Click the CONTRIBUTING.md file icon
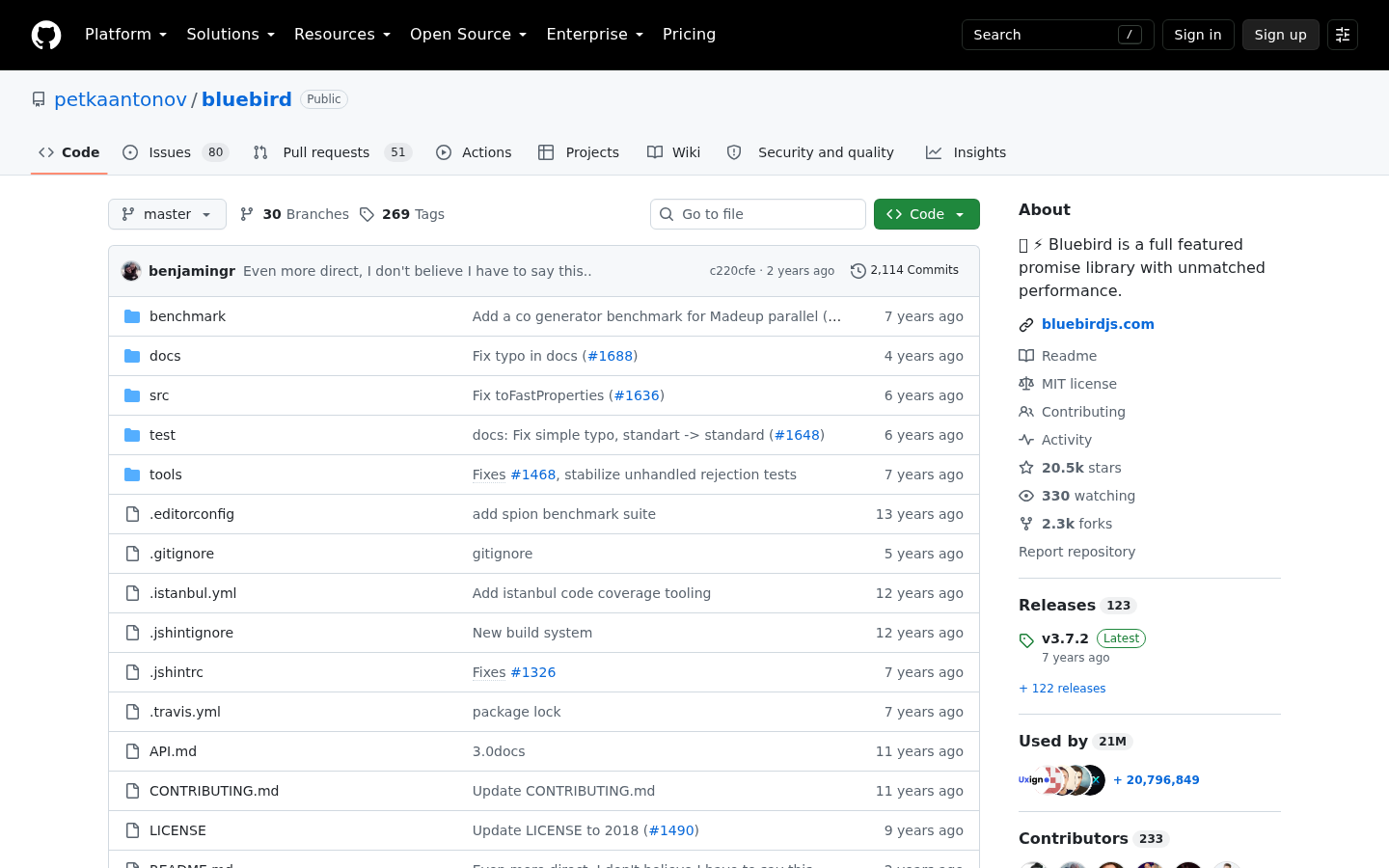This screenshot has width=1389, height=868. 132,791
